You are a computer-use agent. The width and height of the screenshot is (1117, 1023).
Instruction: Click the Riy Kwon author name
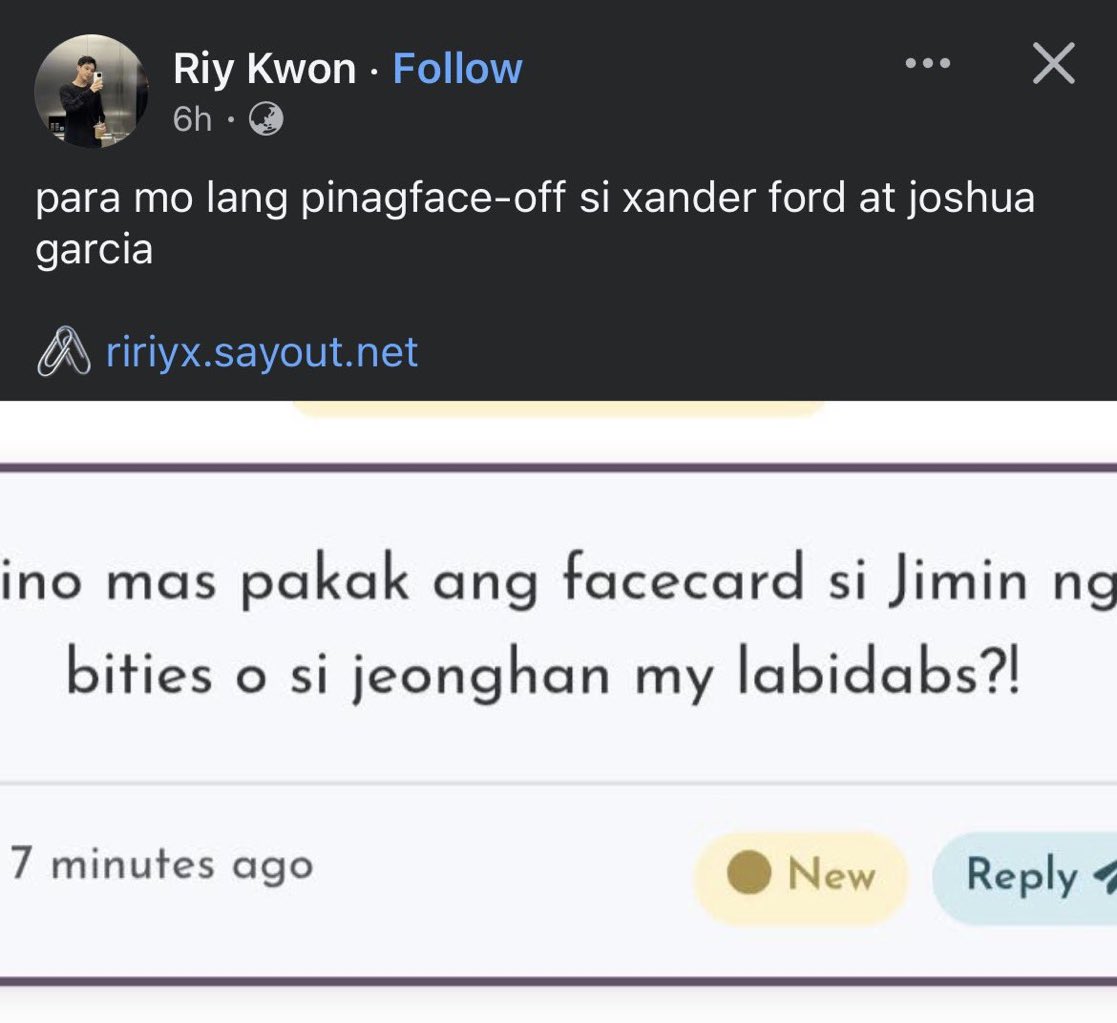pyautogui.click(x=264, y=69)
